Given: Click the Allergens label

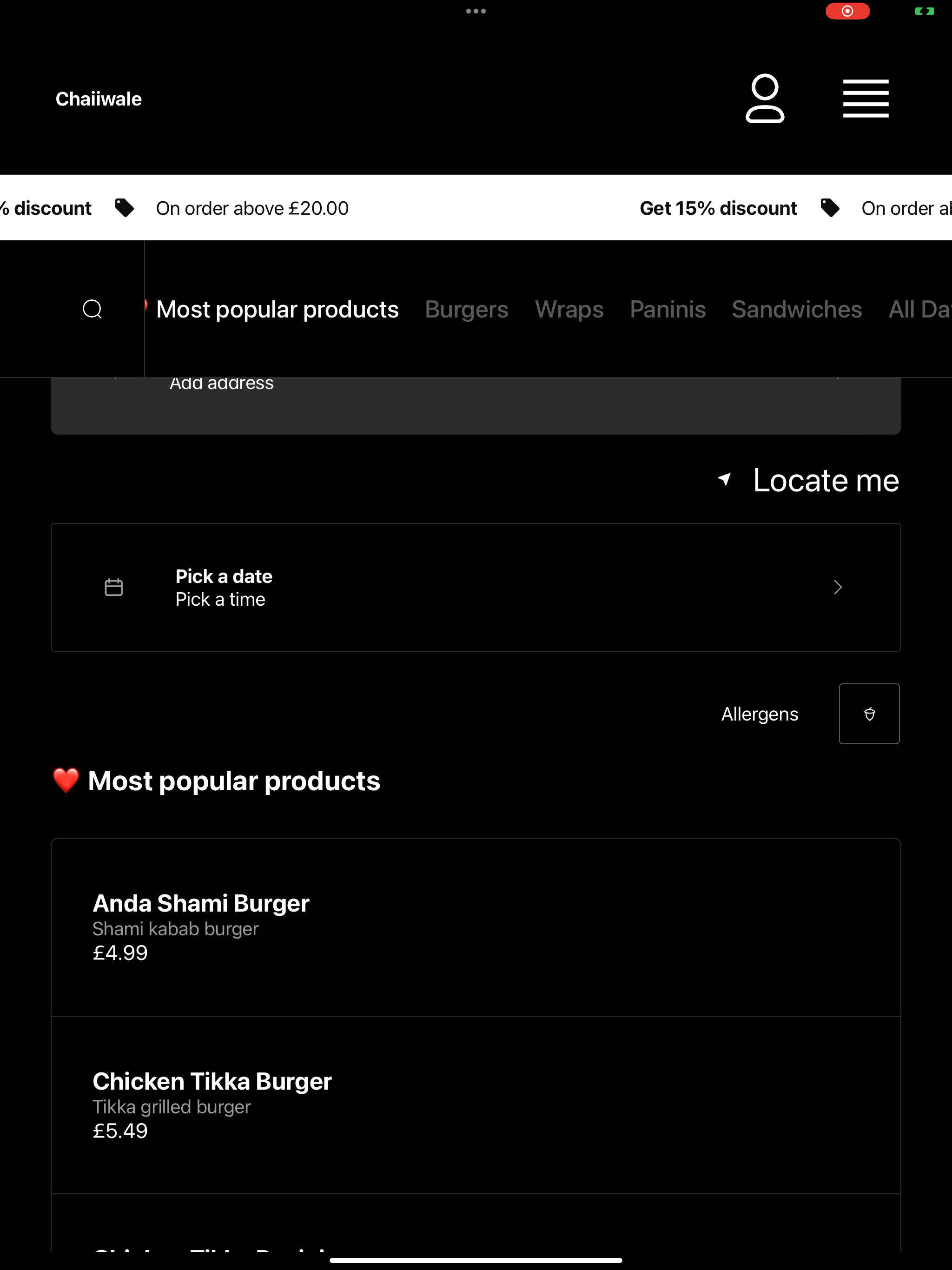Looking at the screenshot, I should pyautogui.click(x=760, y=714).
